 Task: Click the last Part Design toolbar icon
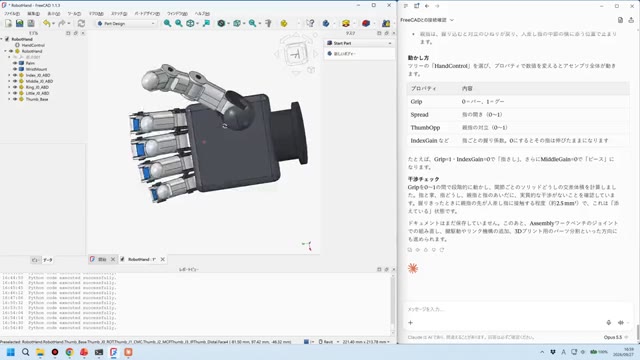click(386, 24)
